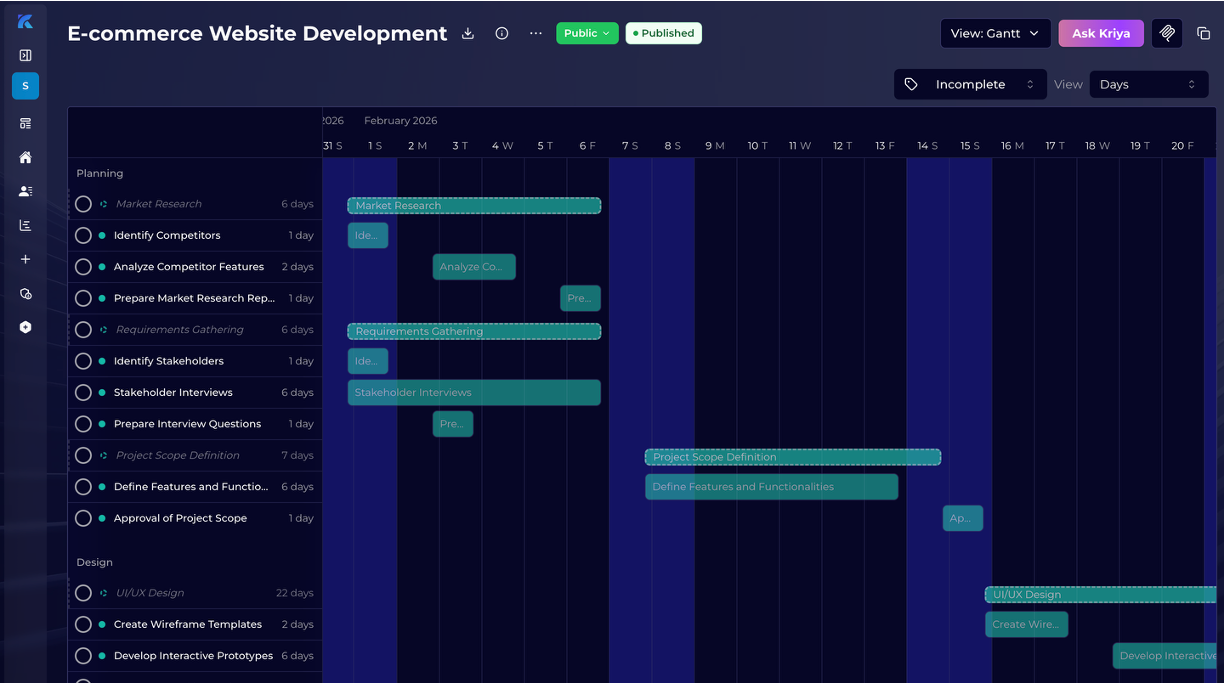Open the Home icon in the sidebar
This screenshot has width=1224, height=684.
click(x=25, y=157)
